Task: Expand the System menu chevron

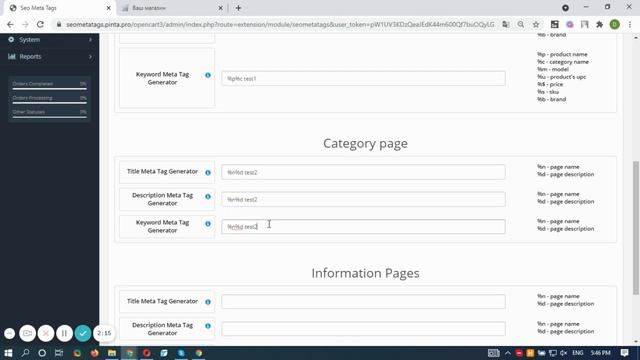Action: (90, 40)
